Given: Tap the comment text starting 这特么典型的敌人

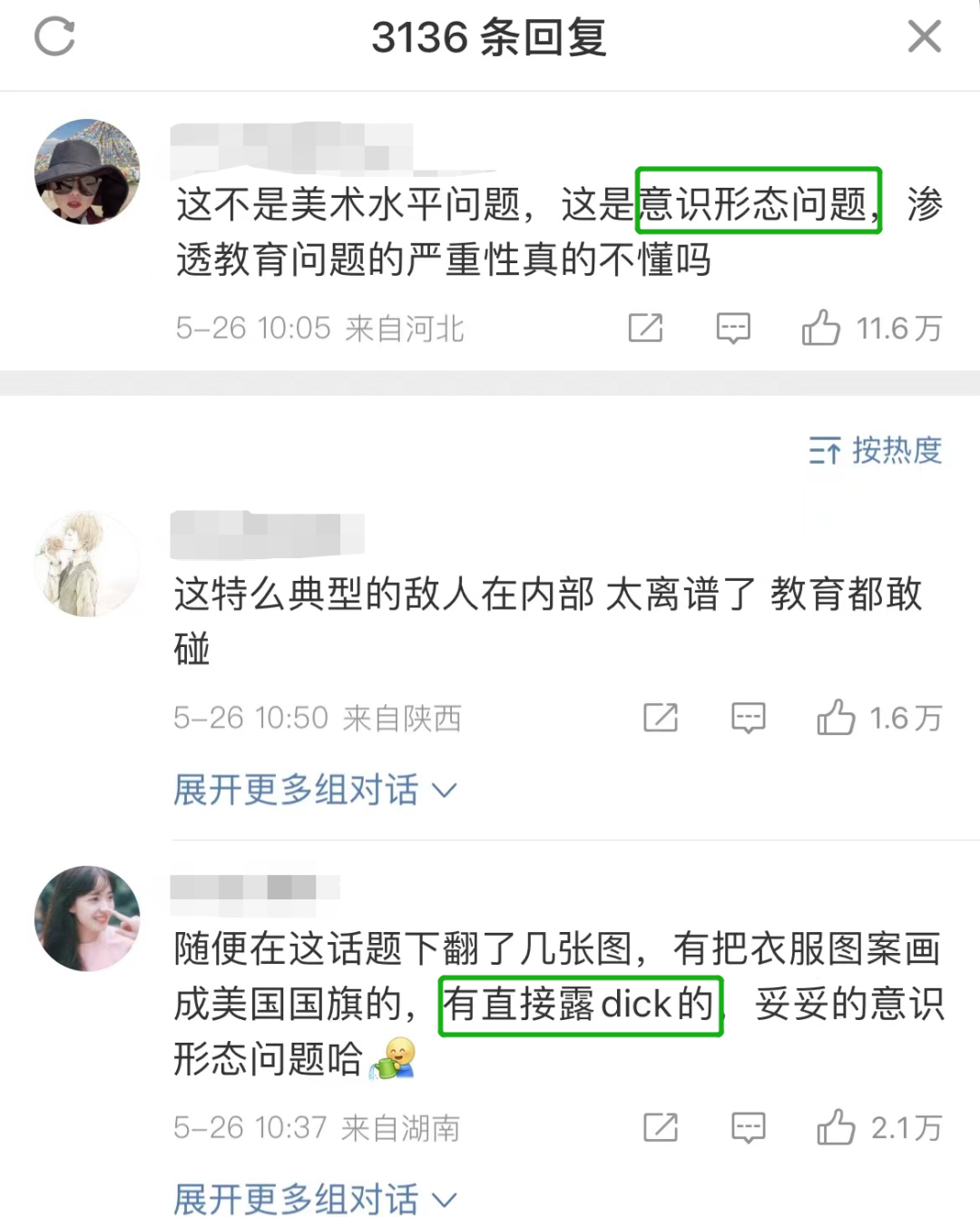Looking at the screenshot, I should (548, 622).
